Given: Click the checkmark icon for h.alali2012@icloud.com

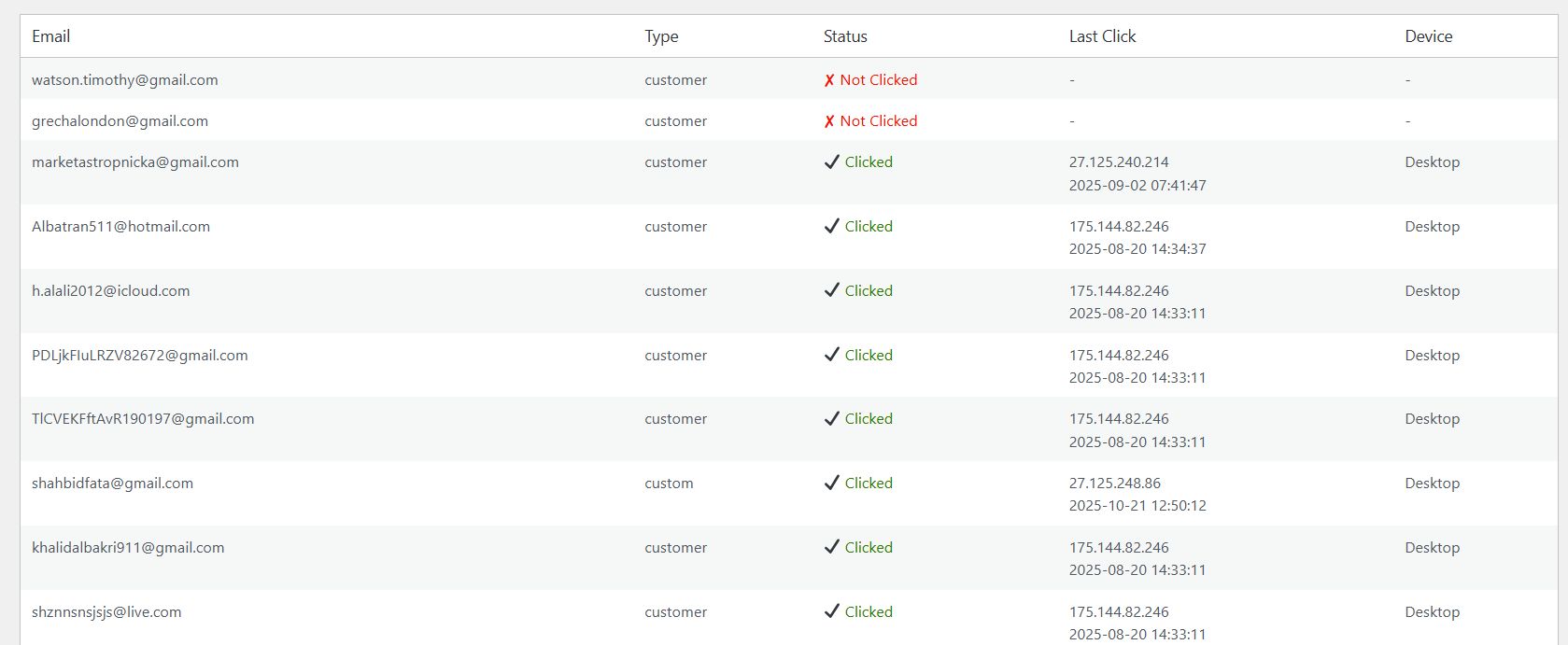Looking at the screenshot, I should [832, 290].
